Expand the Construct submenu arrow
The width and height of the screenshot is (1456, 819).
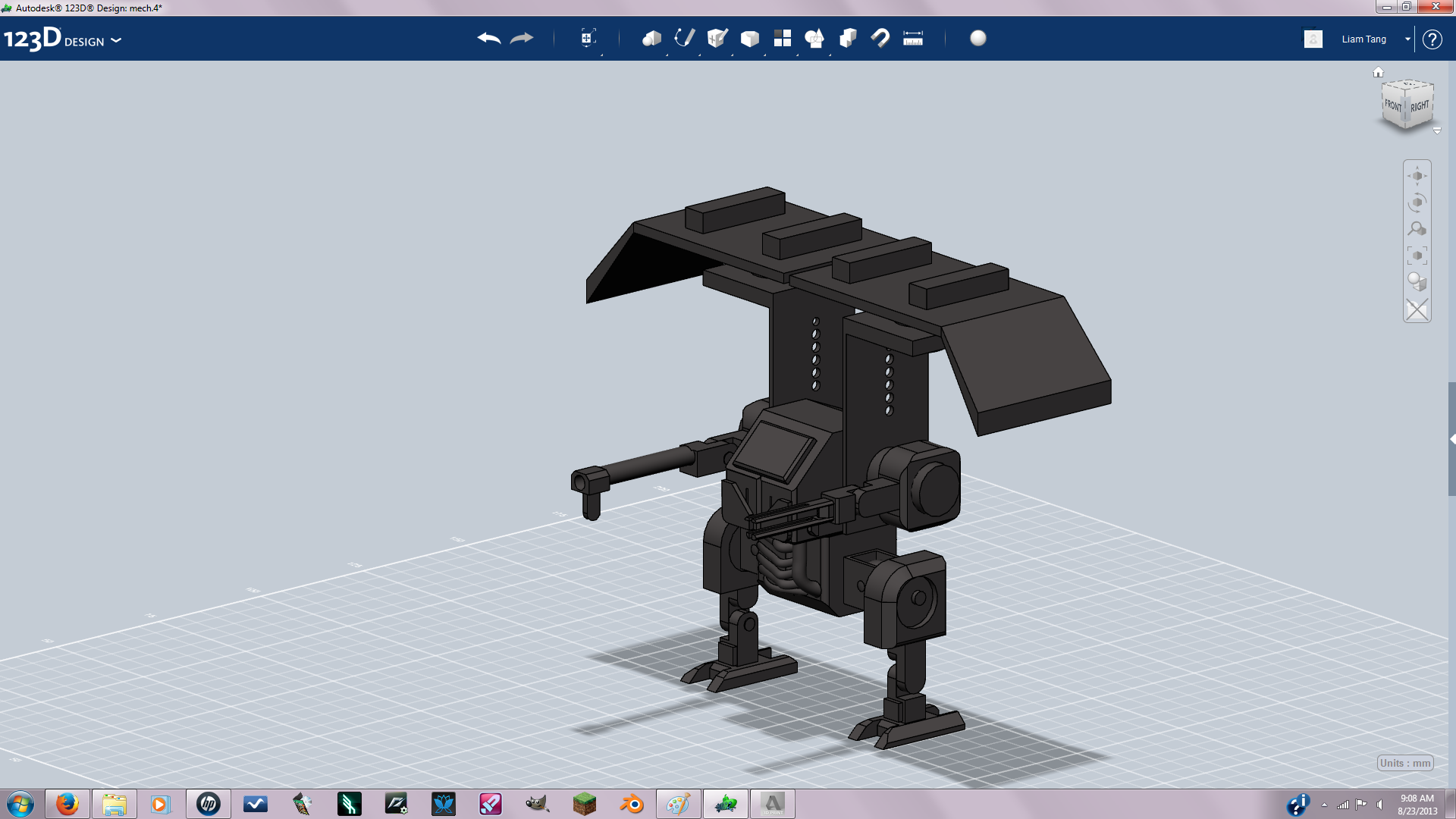(x=732, y=55)
